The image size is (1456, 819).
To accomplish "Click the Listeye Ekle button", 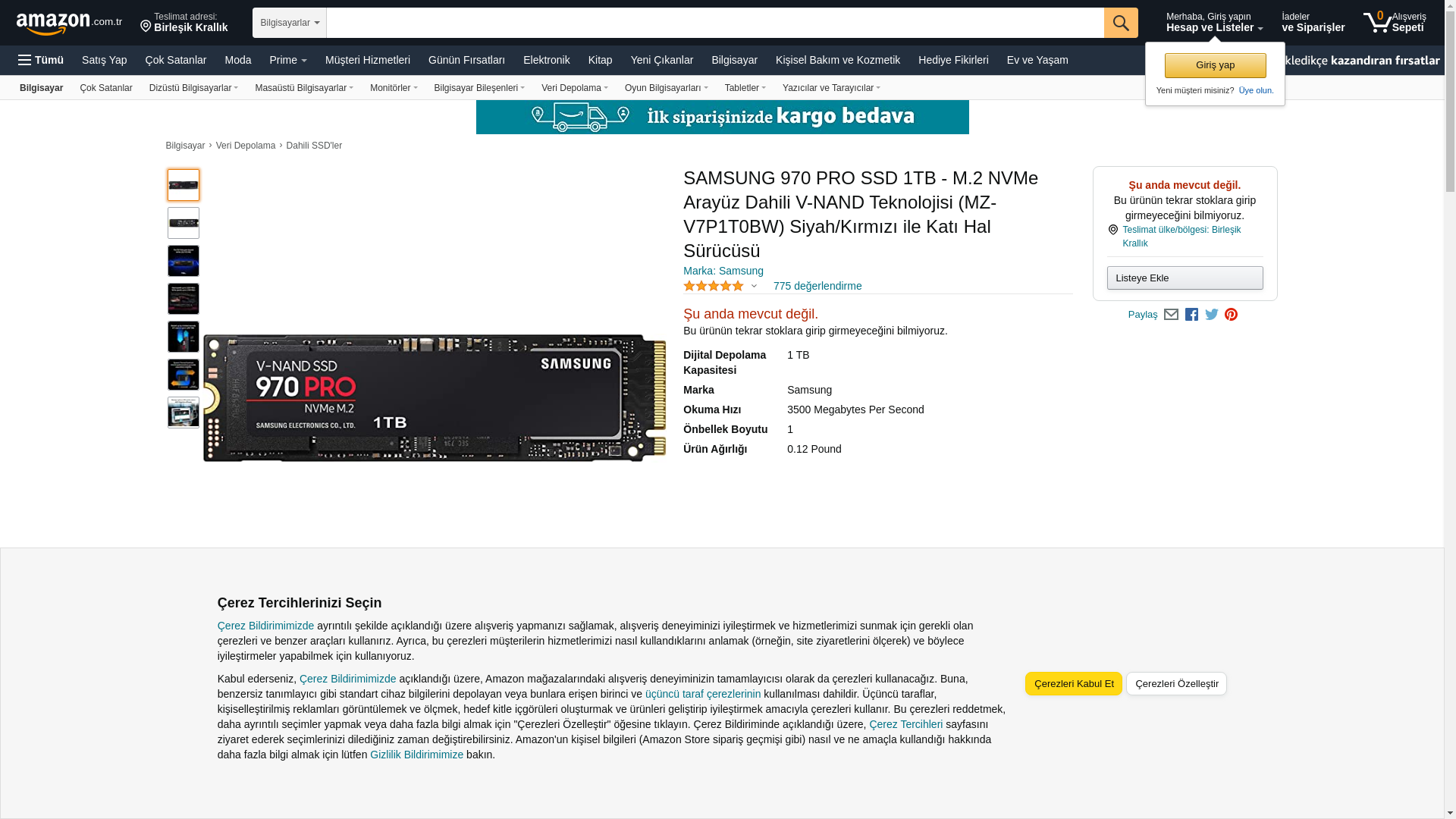I will click(1185, 278).
